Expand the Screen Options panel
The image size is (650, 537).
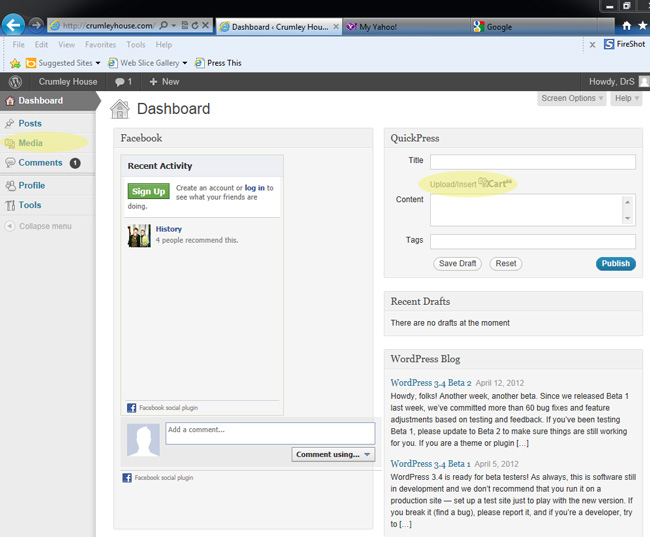tap(572, 98)
